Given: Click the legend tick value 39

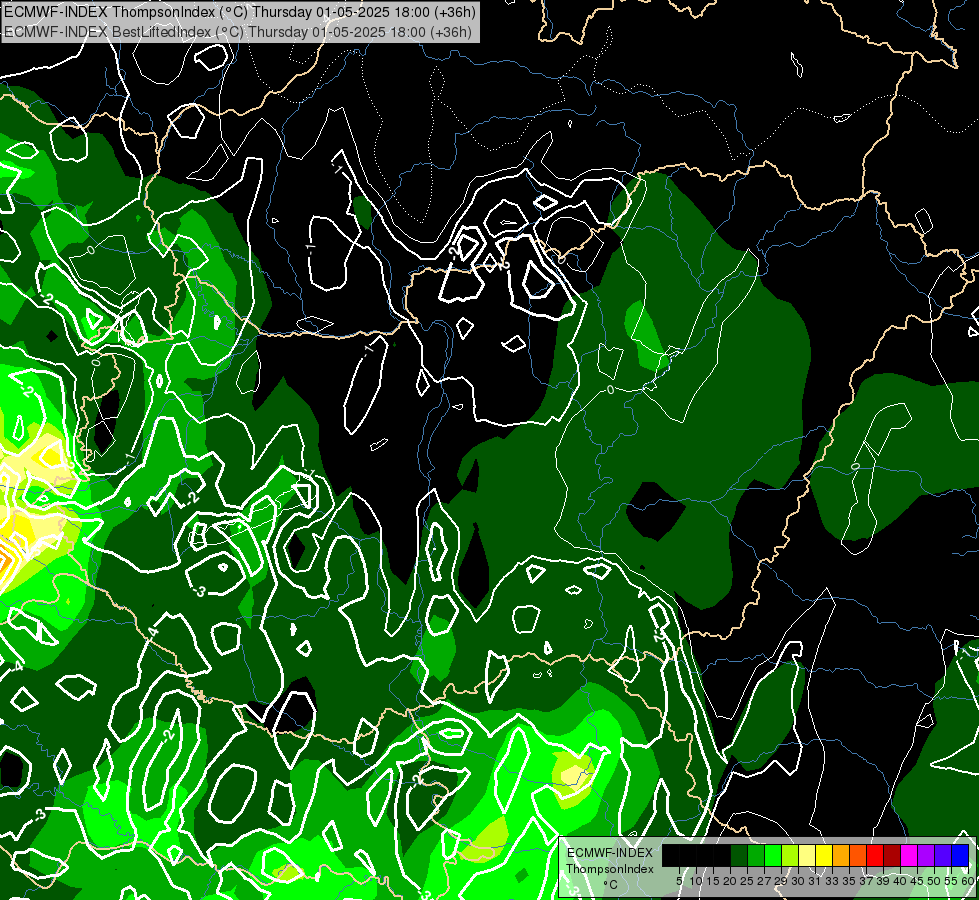Looking at the screenshot, I should click(883, 881).
